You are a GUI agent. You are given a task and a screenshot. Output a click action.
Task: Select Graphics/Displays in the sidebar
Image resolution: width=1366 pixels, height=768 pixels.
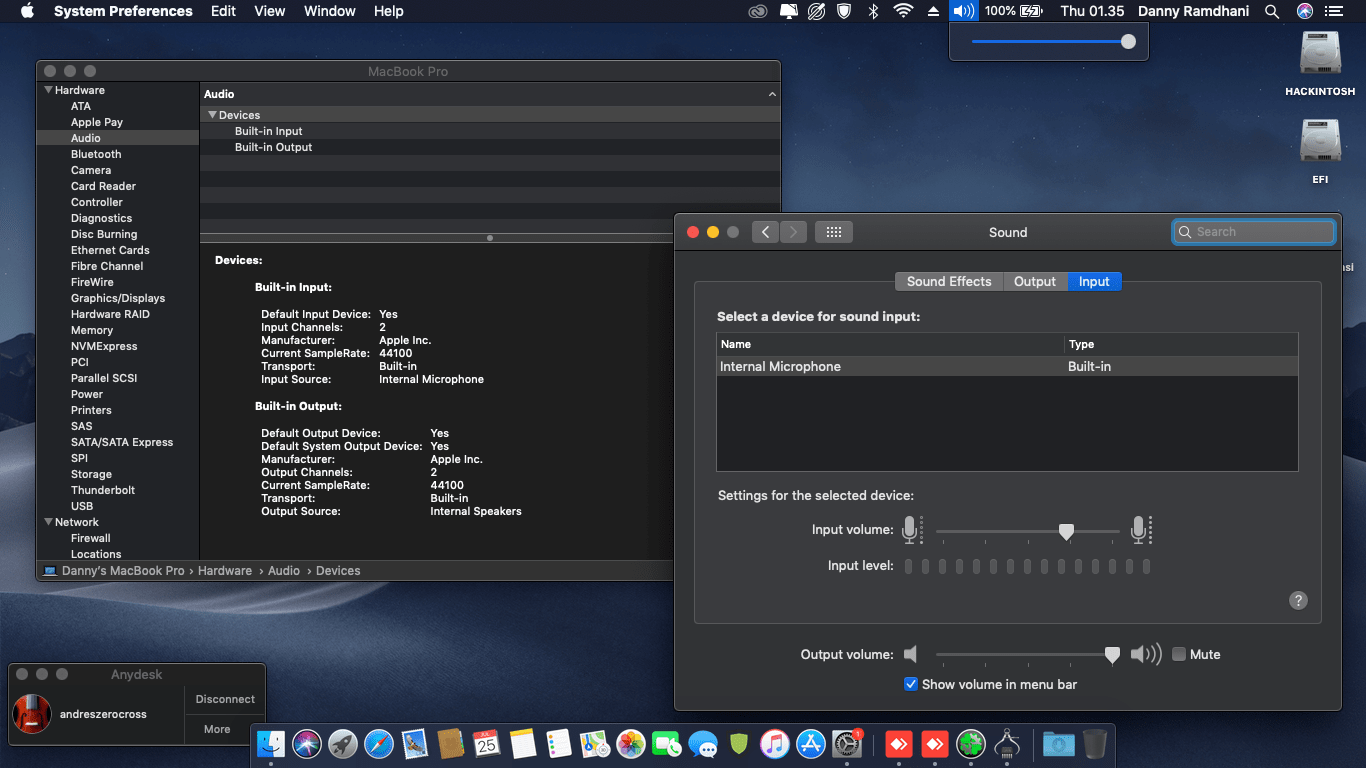click(x=118, y=298)
